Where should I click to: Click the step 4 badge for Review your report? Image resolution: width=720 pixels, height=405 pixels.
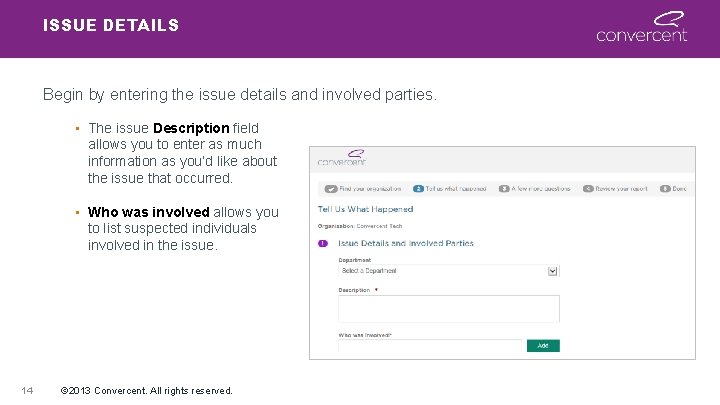coord(588,188)
